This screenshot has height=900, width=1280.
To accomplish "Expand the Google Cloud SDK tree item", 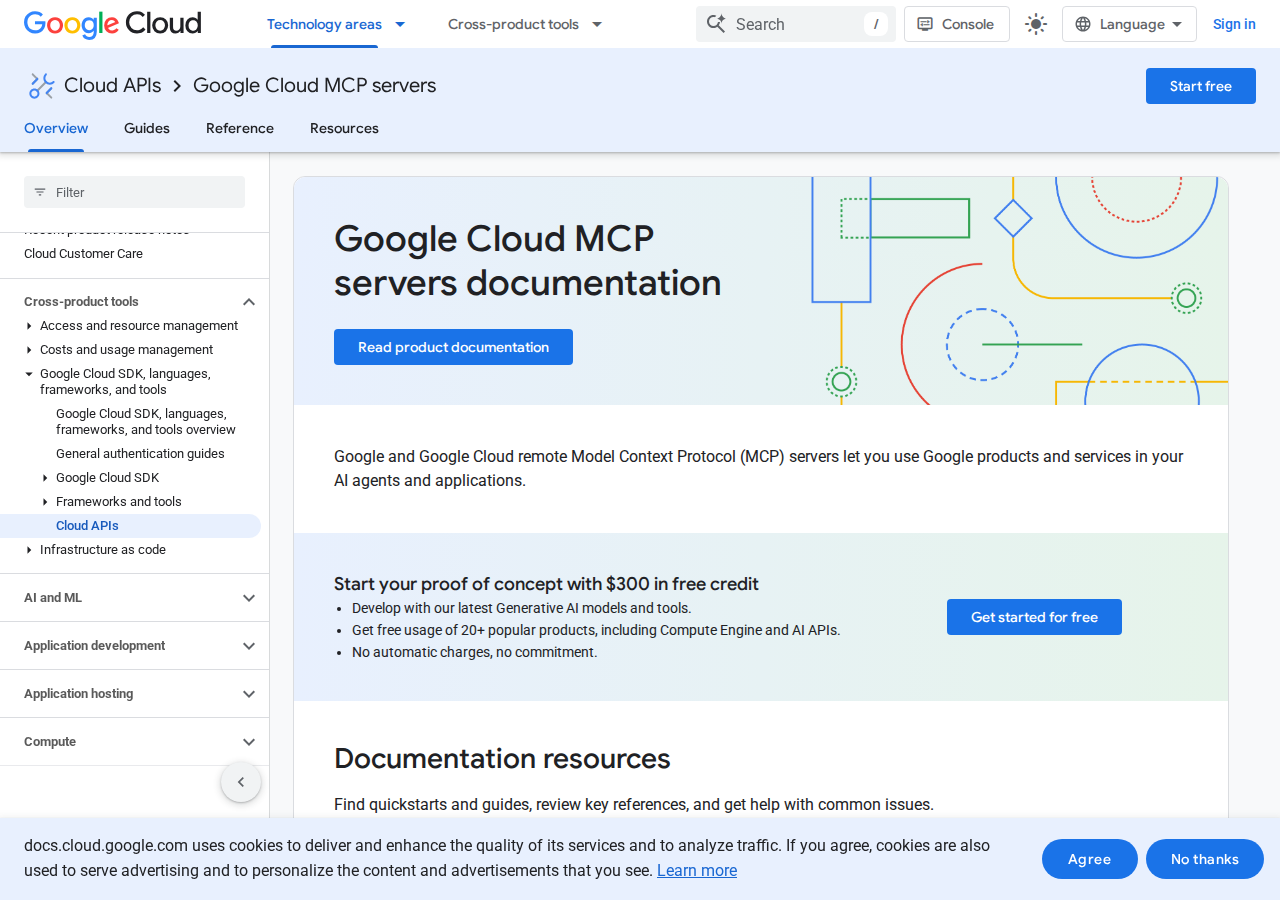I will (45, 478).
